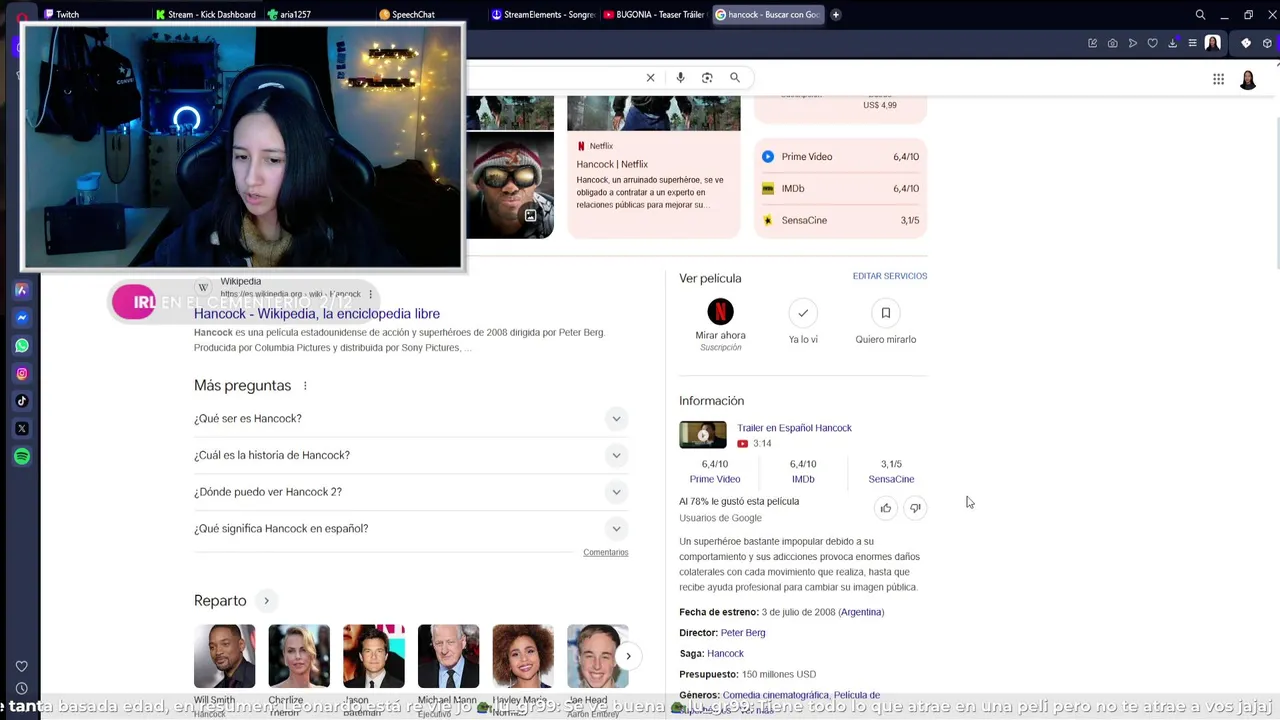Expand ¿Cuál es la historia de Hancock?
The width and height of the screenshot is (1280, 720).
coord(411,455)
